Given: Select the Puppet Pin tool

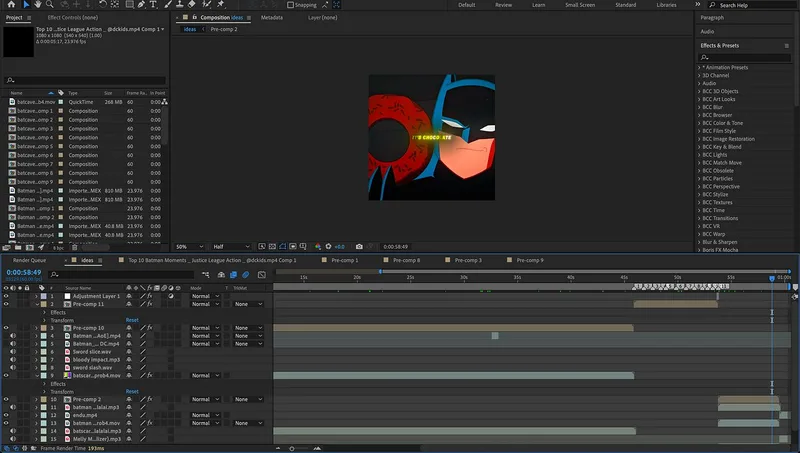Looking at the screenshot, I should click(x=221, y=5).
